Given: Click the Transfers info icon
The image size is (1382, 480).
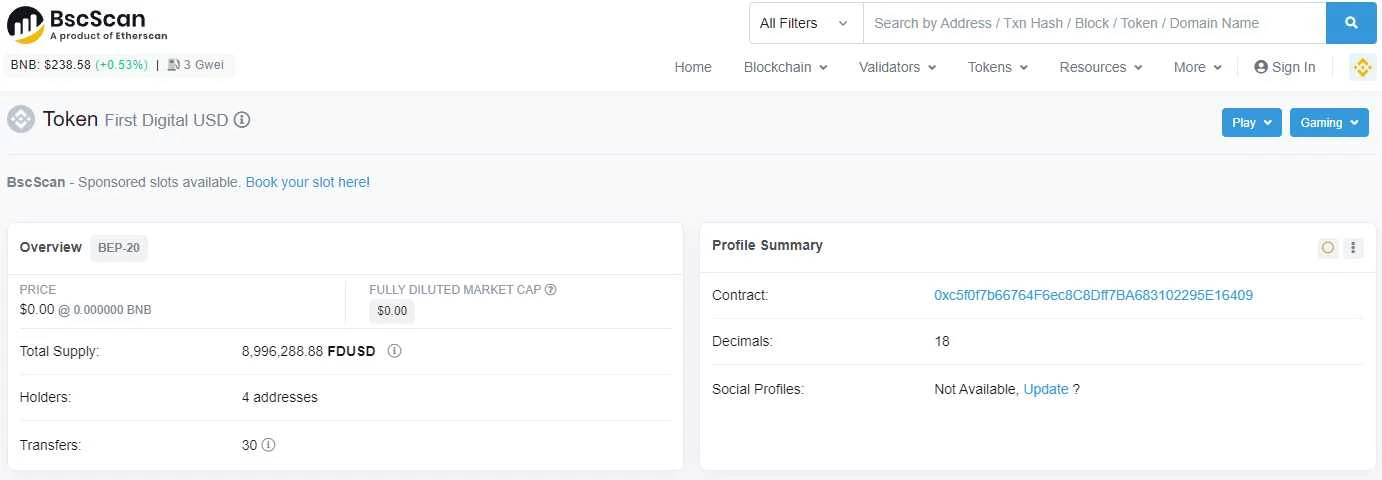Looking at the screenshot, I should coord(269,445).
